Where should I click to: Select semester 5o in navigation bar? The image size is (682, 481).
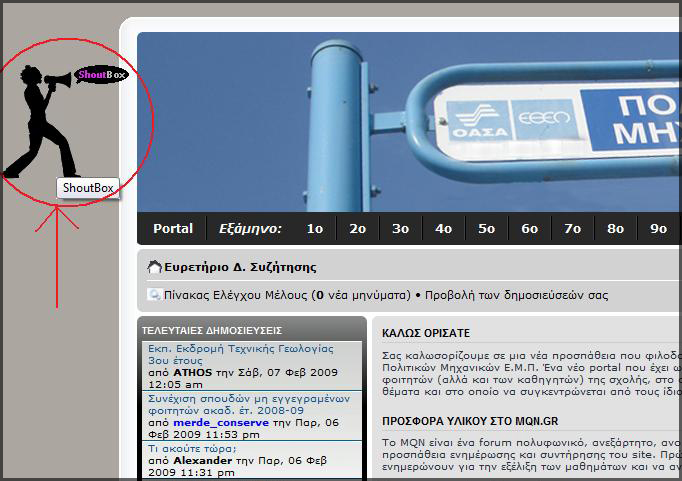[x=486, y=229]
